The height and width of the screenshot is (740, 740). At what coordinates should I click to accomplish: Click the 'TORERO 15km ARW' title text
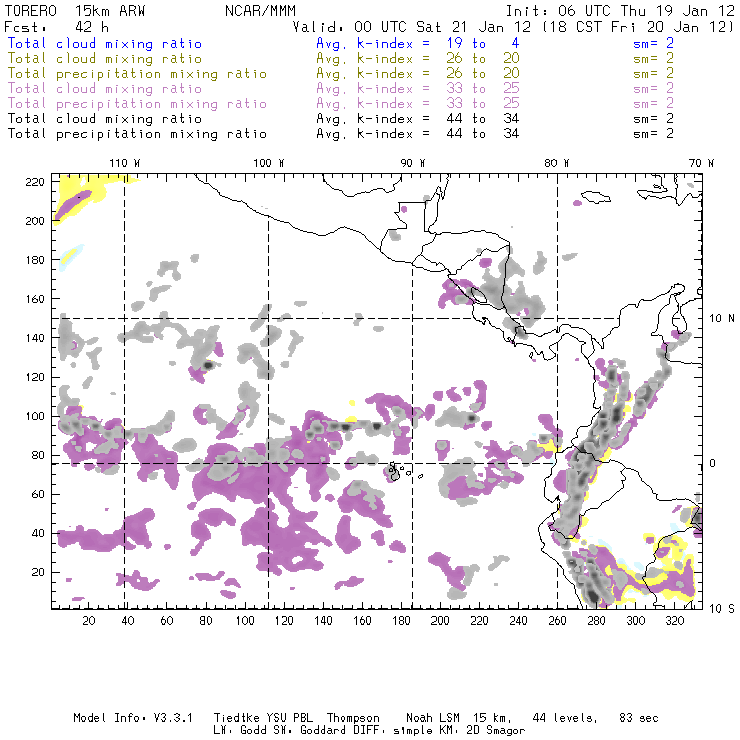point(75,11)
